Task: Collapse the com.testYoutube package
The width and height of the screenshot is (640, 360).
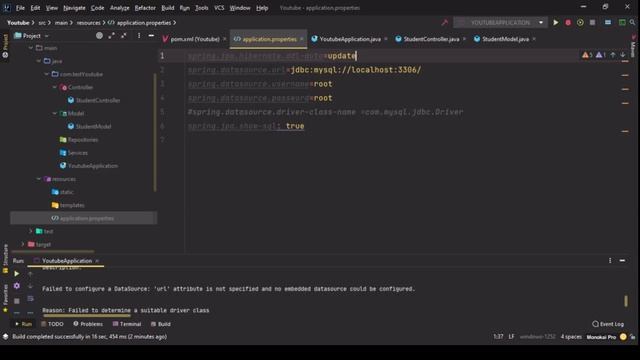Action: [47, 74]
